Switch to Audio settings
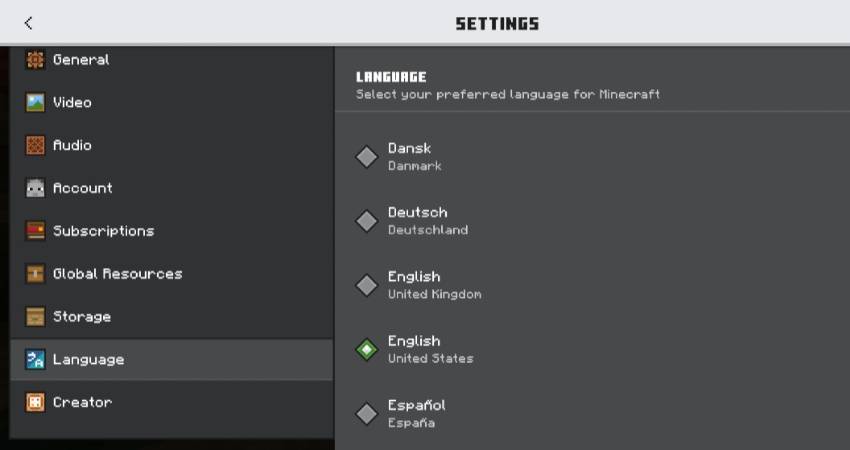Image resolution: width=850 pixels, height=450 pixels. coord(171,145)
